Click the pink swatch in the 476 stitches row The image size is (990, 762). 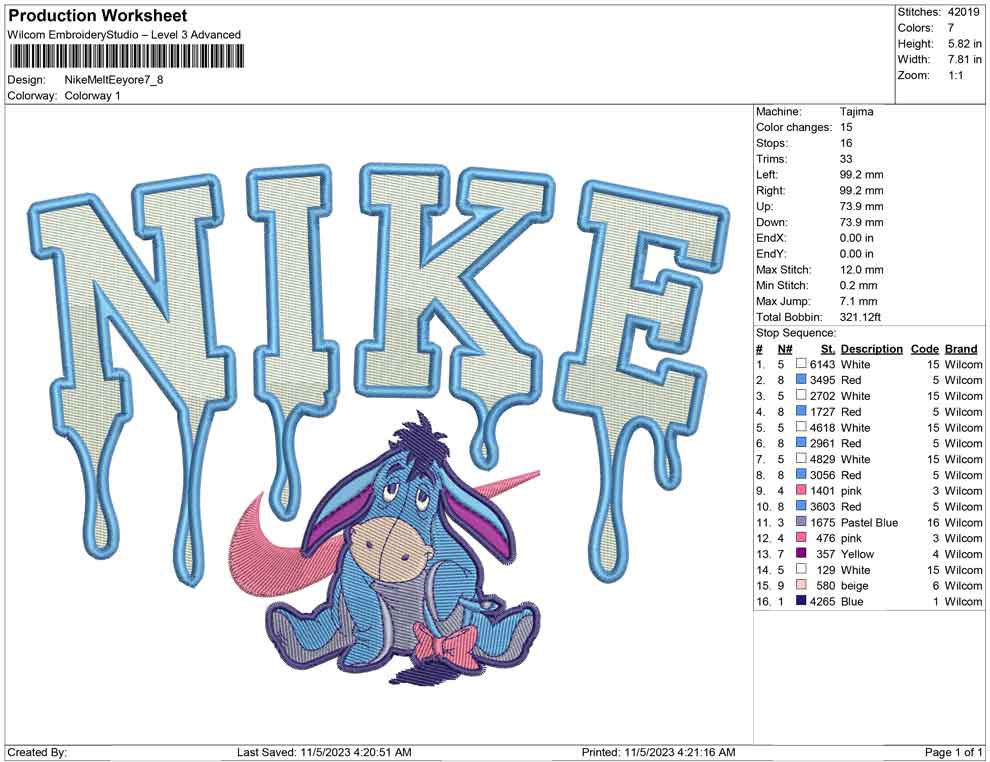point(801,537)
